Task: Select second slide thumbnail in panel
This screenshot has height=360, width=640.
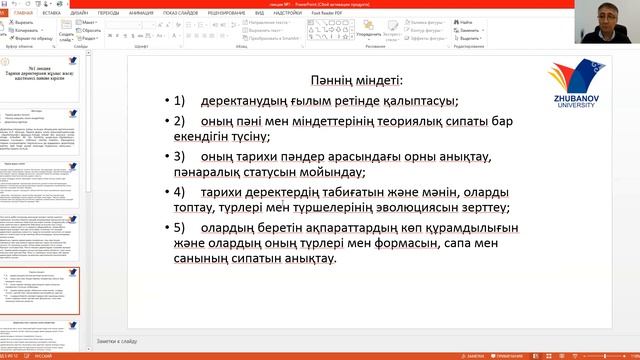Action: (x=40, y=132)
